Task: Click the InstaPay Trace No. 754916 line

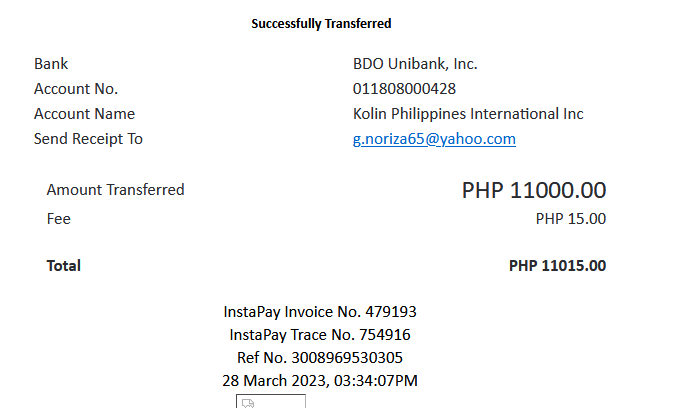Action: tap(320, 335)
